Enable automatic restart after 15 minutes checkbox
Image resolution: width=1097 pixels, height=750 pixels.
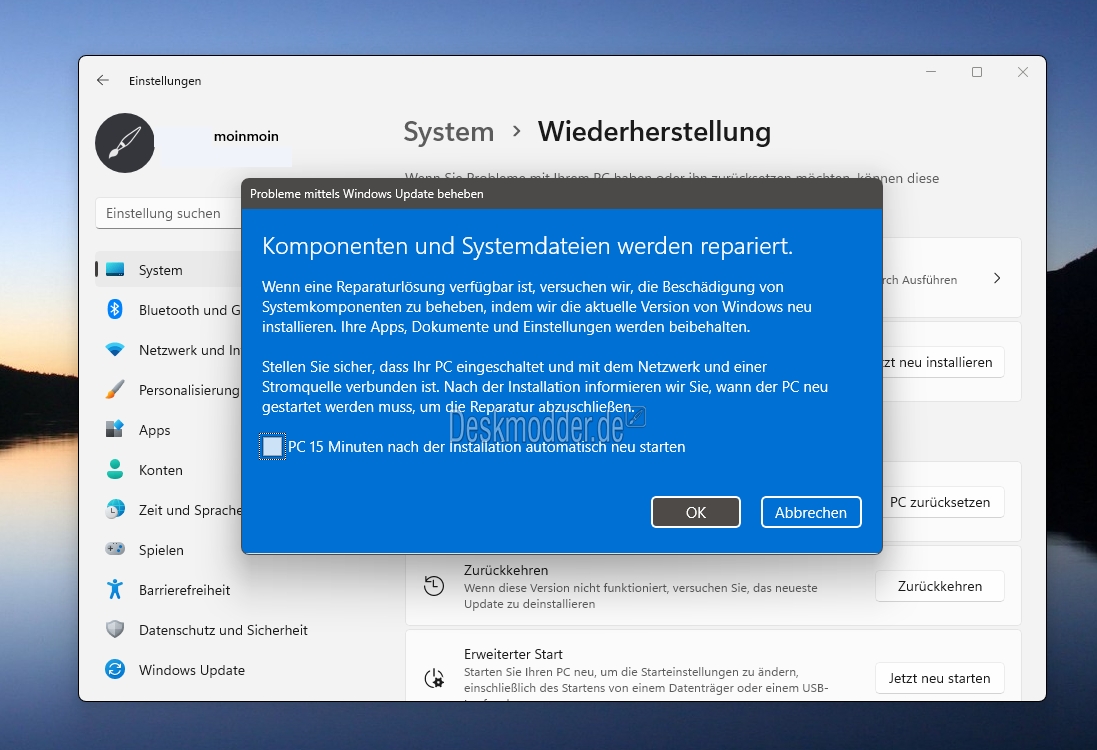[272, 446]
